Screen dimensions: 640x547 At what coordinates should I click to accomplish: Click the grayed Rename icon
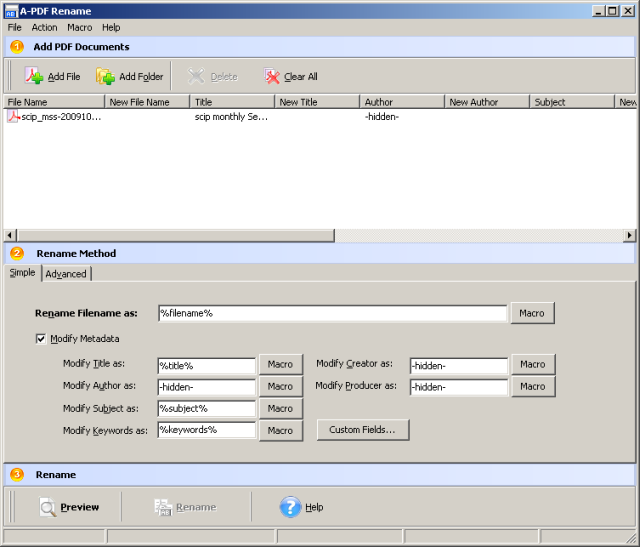tap(163, 507)
